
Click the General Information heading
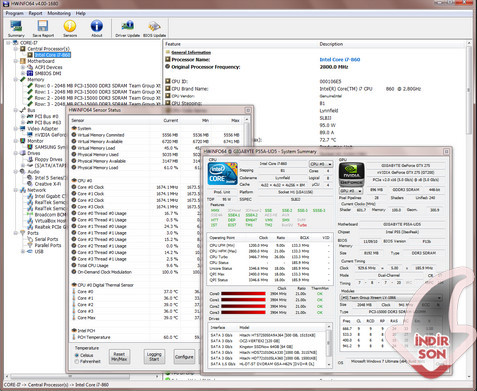click(x=191, y=52)
